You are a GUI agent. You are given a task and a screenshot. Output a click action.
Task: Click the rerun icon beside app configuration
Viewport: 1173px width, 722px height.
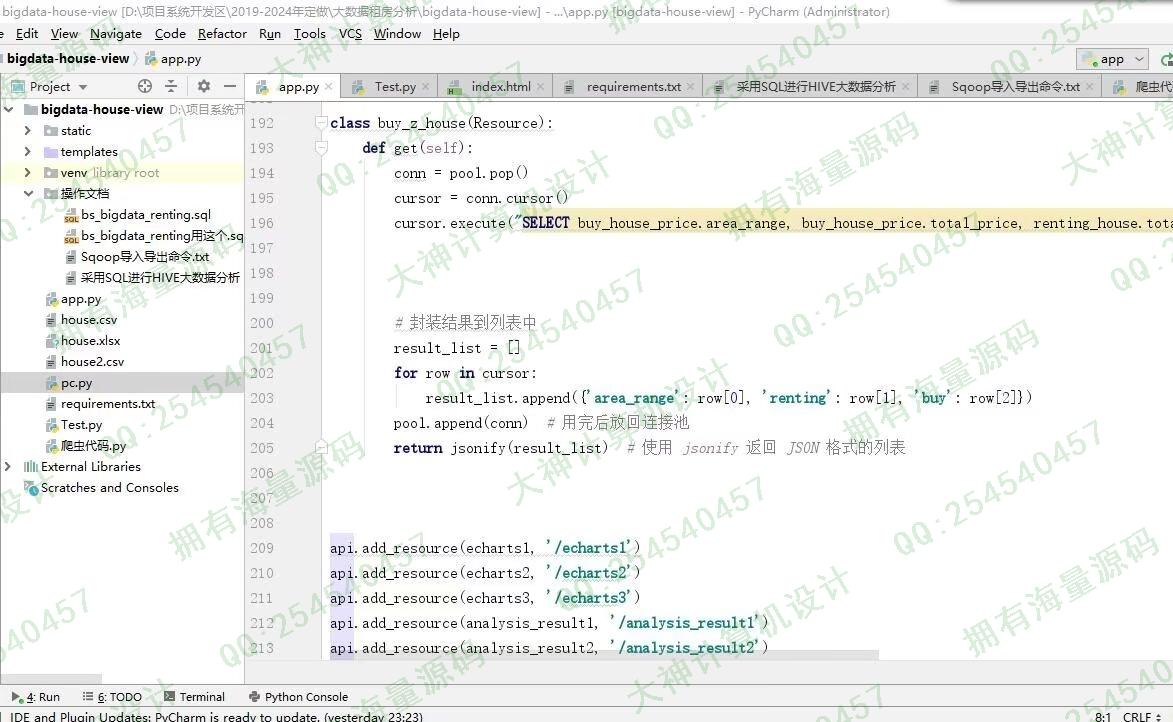click(x=1166, y=59)
